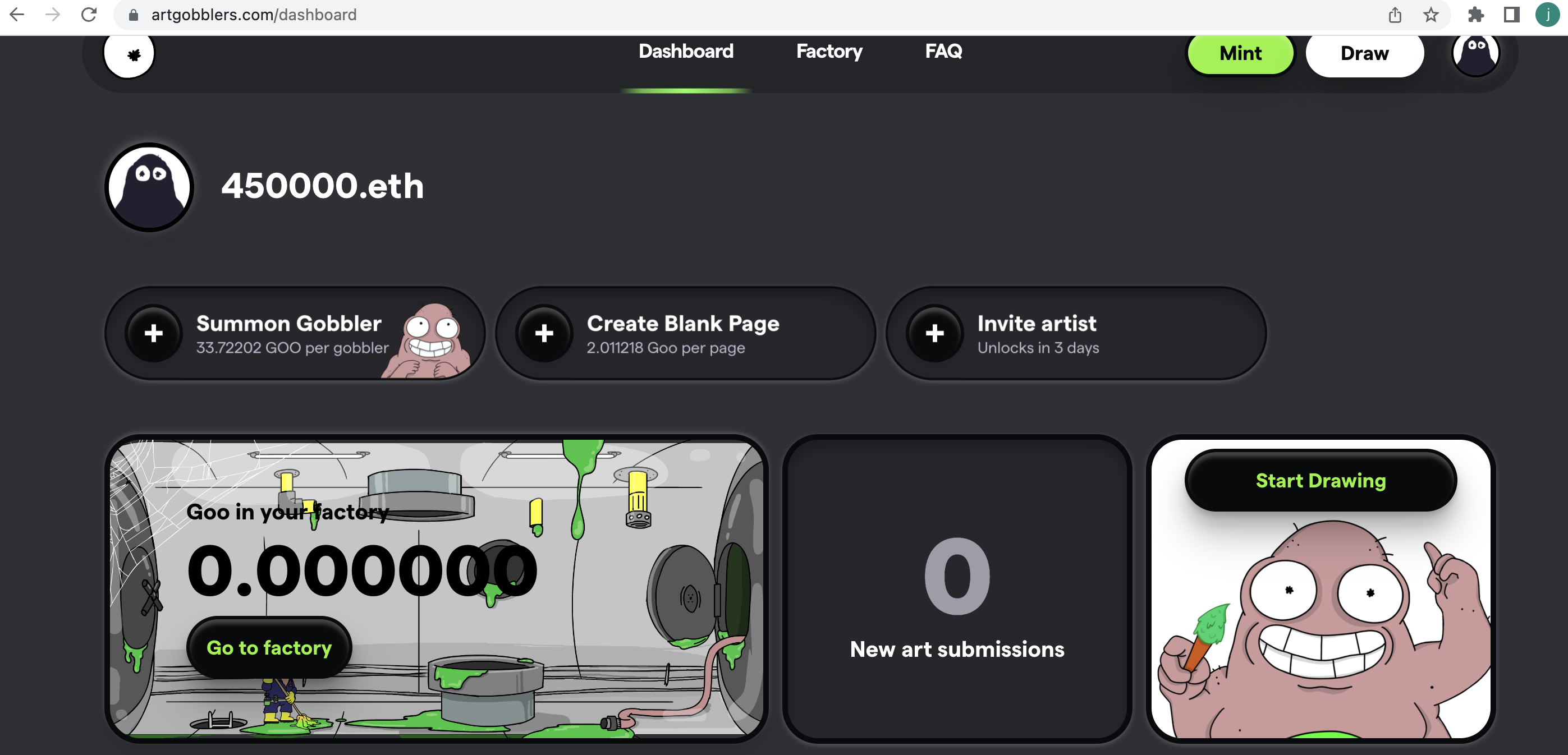Click the green Mint button
This screenshot has width=1568, height=755.
[1240, 53]
